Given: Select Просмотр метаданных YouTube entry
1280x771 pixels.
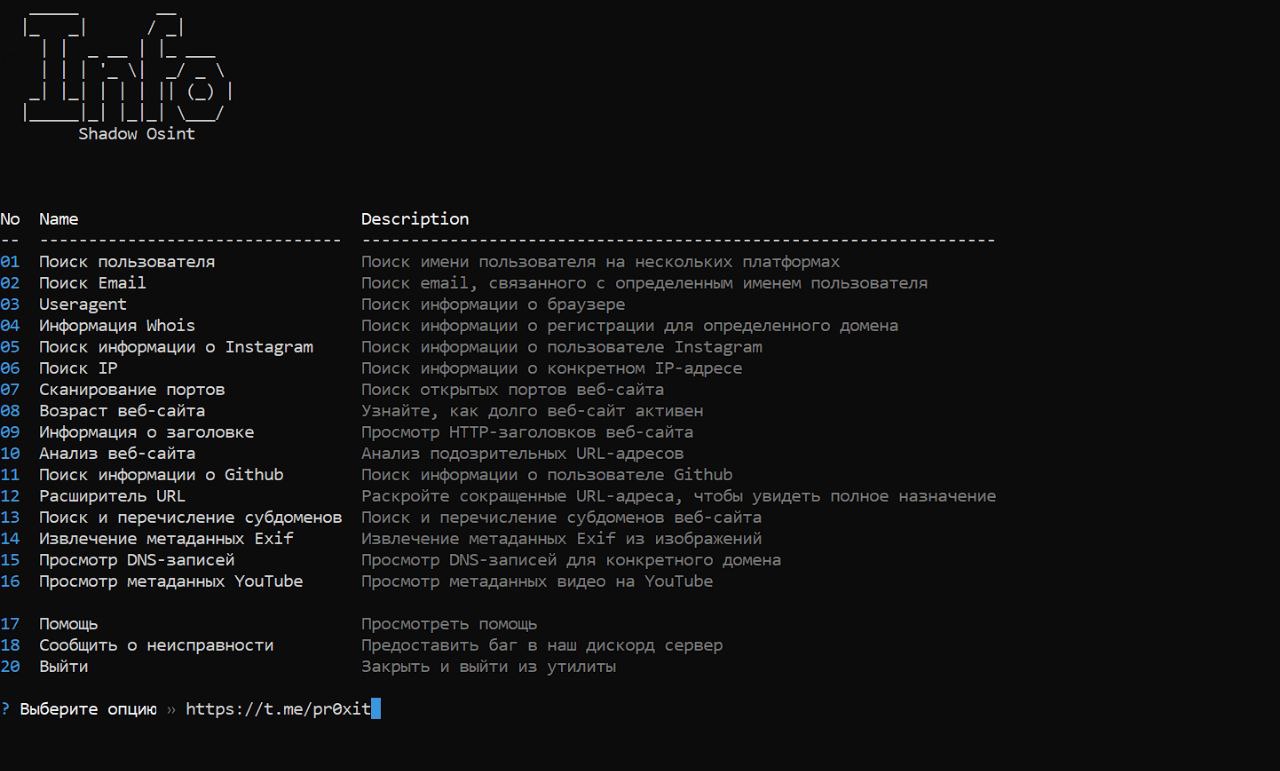Looking at the screenshot, I should (171, 581).
